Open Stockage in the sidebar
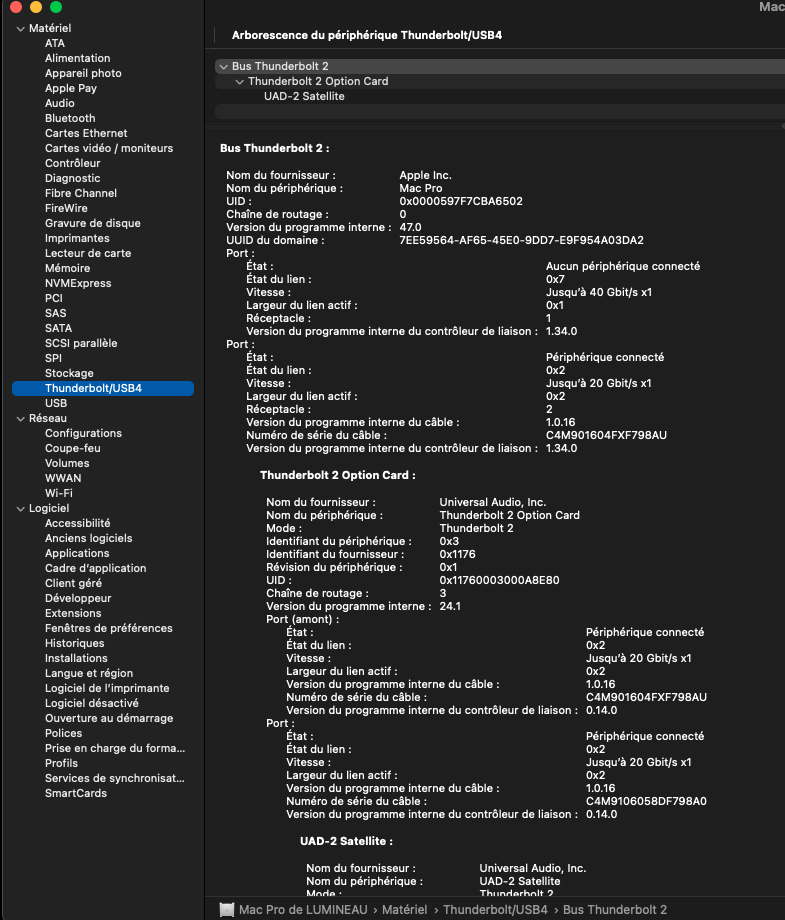Screen dimensions: 785x920 69,373
